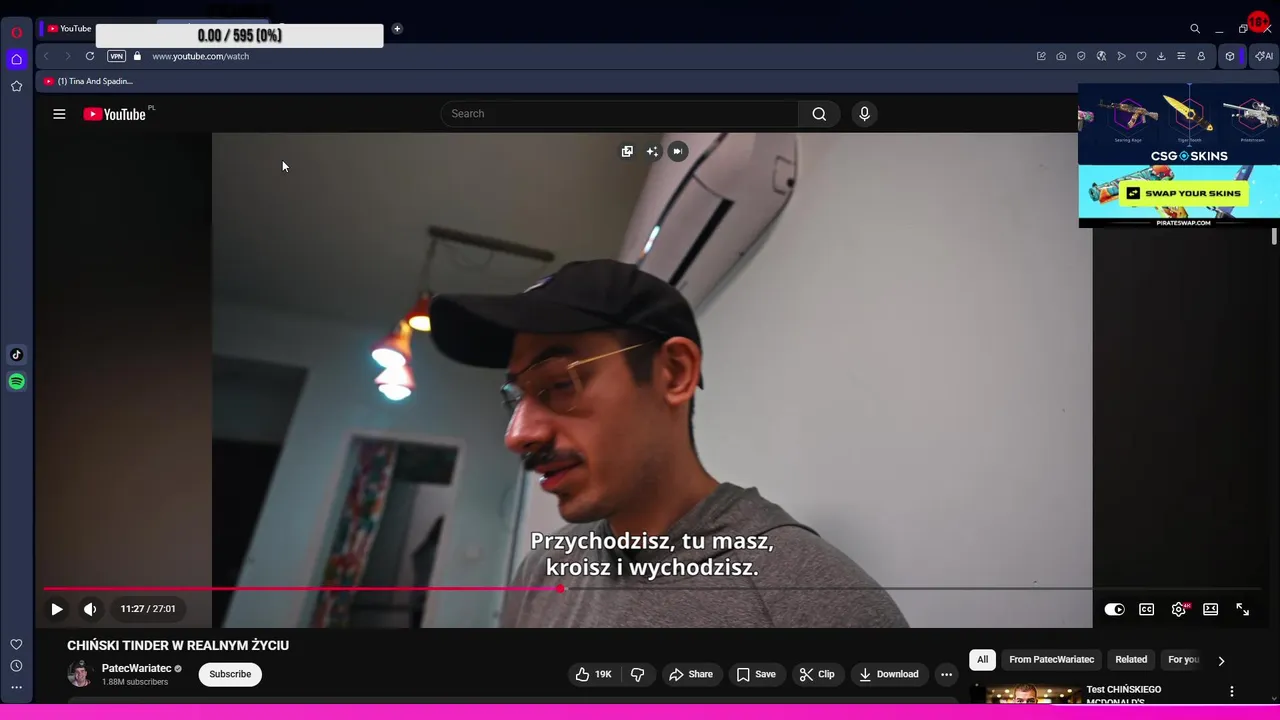Save the video to a playlist
Image resolution: width=1280 pixels, height=720 pixels.
756,674
